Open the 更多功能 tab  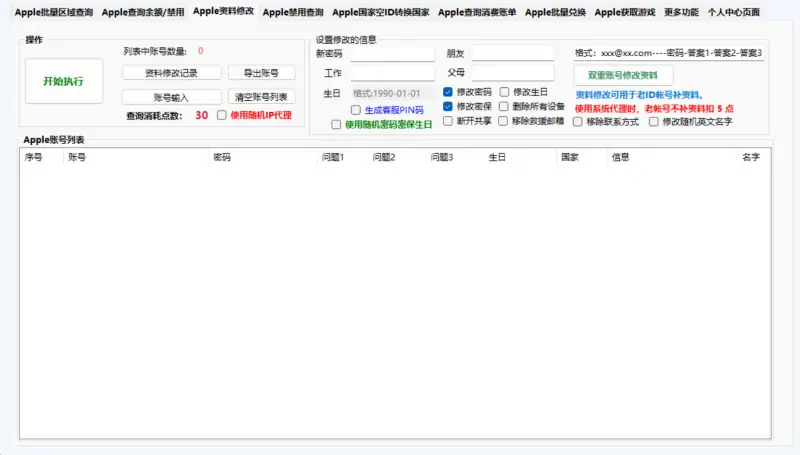681,13
